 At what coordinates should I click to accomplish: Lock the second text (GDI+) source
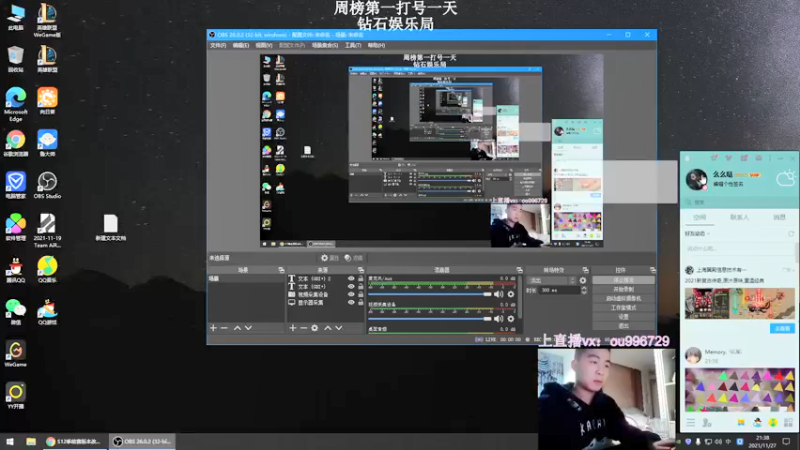click(x=361, y=287)
